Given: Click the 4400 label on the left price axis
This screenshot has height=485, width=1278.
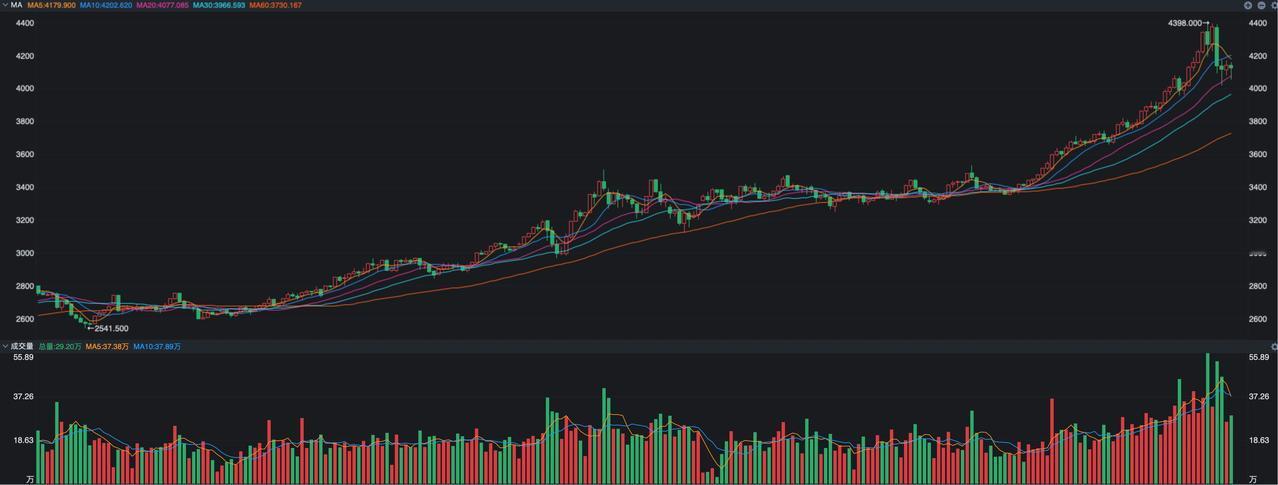Looking at the screenshot, I should click(x=25, y=22).
